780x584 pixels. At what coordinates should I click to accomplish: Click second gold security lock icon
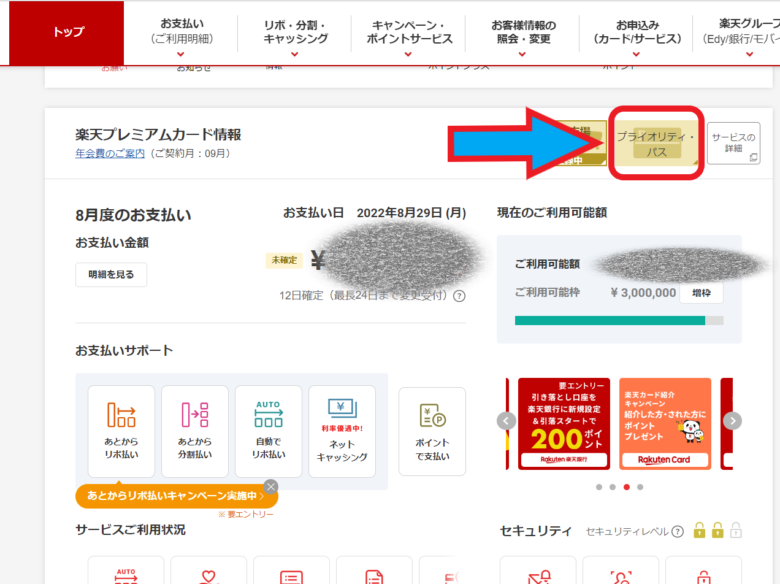[x=717, y=530]
